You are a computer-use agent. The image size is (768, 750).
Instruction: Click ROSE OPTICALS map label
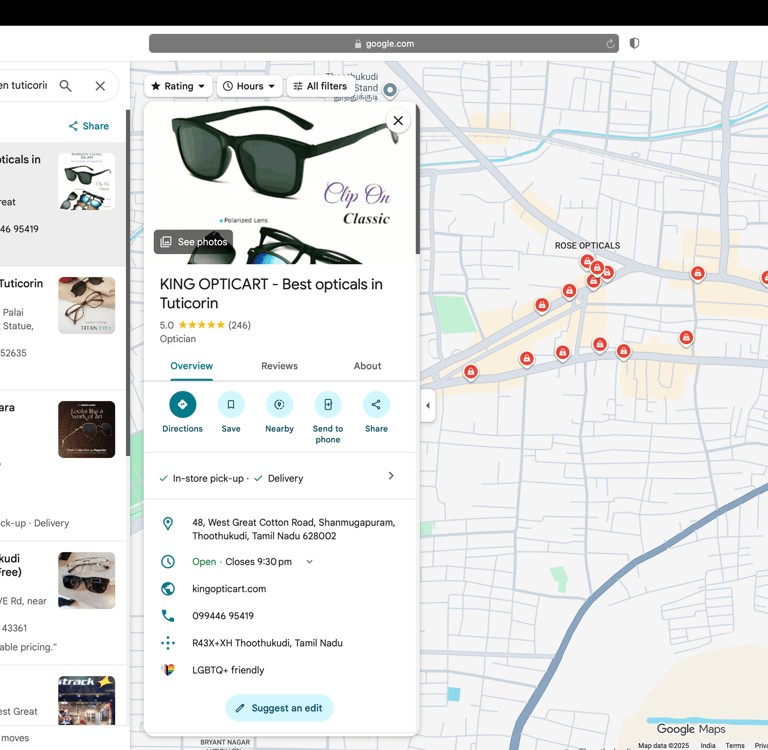tap(587, 245)
